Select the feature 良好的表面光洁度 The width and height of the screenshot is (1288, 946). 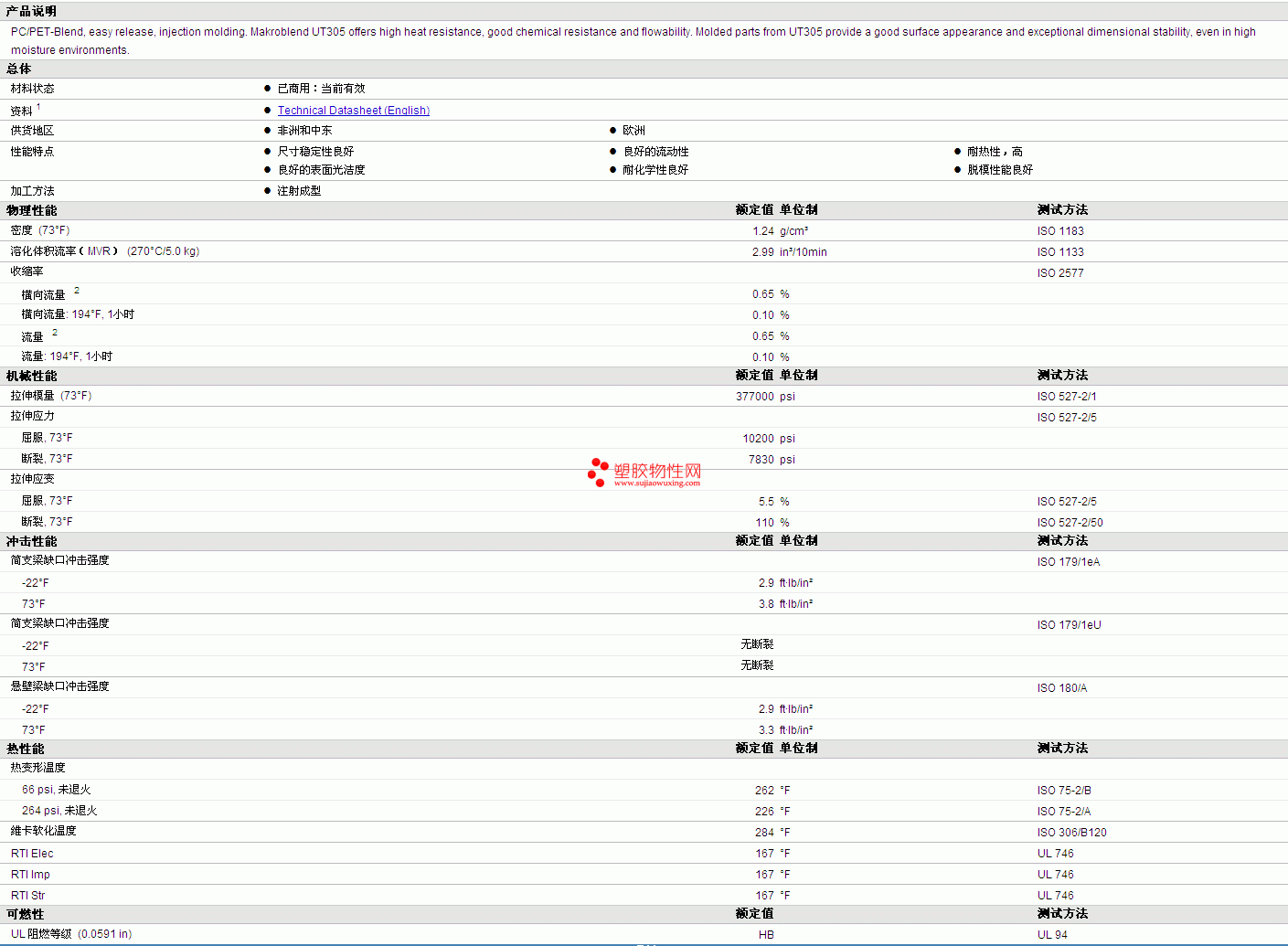(321, 170)
